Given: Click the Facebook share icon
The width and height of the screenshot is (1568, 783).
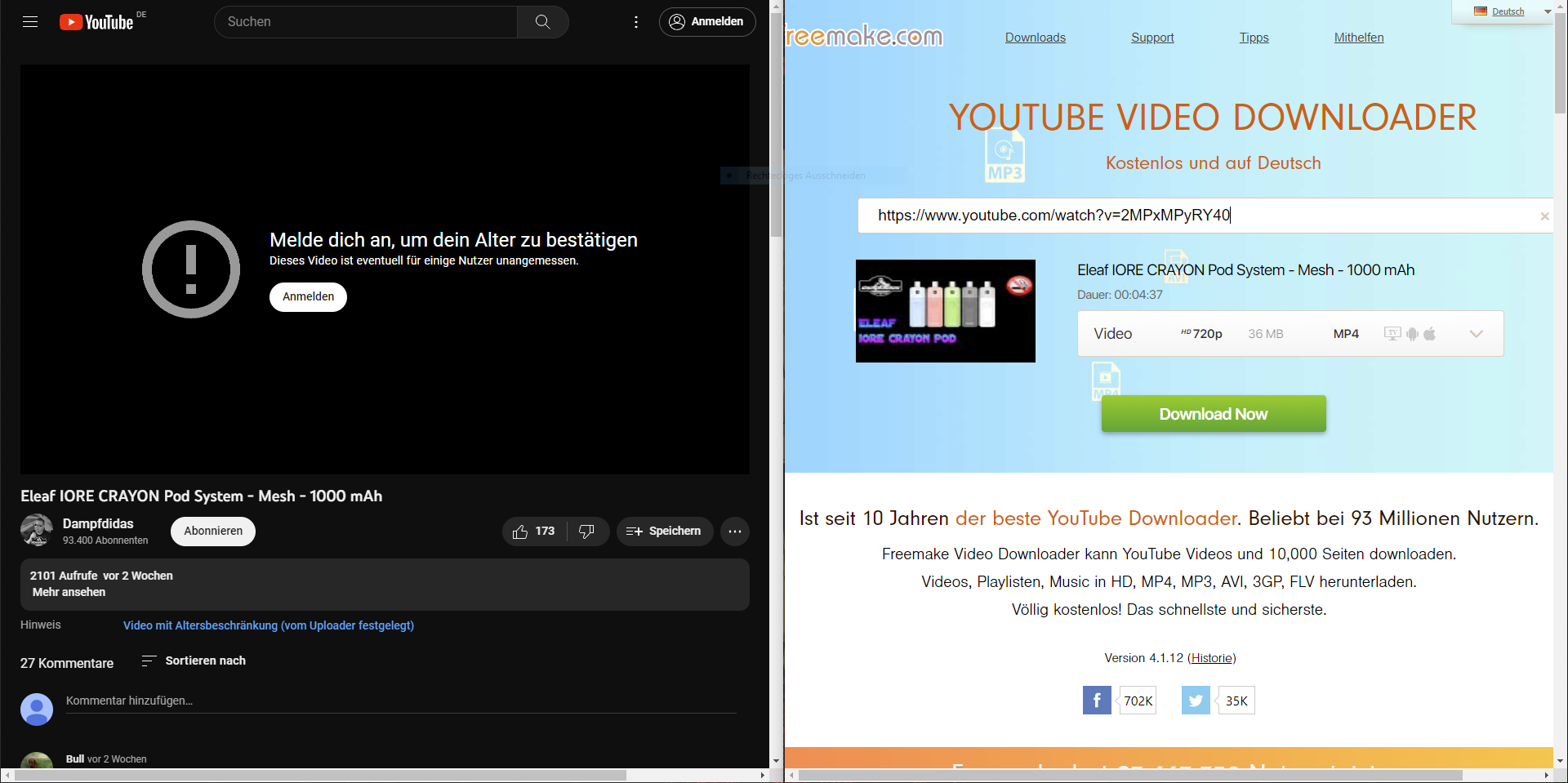Looking at the screenshot, I should (x=1097, y=701).
